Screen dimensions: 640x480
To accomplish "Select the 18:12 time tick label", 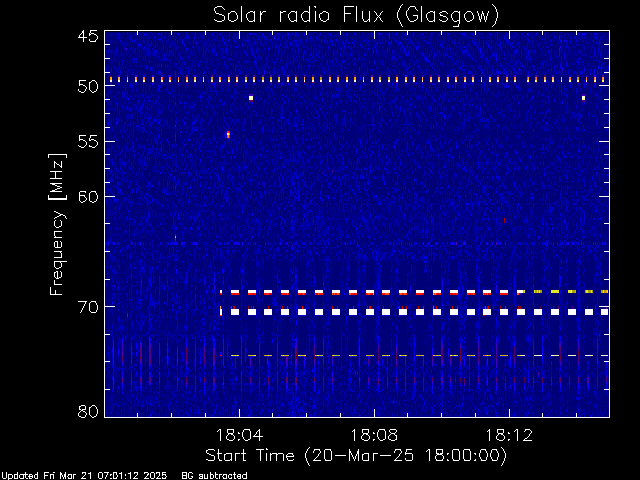I will click(509, 435).
